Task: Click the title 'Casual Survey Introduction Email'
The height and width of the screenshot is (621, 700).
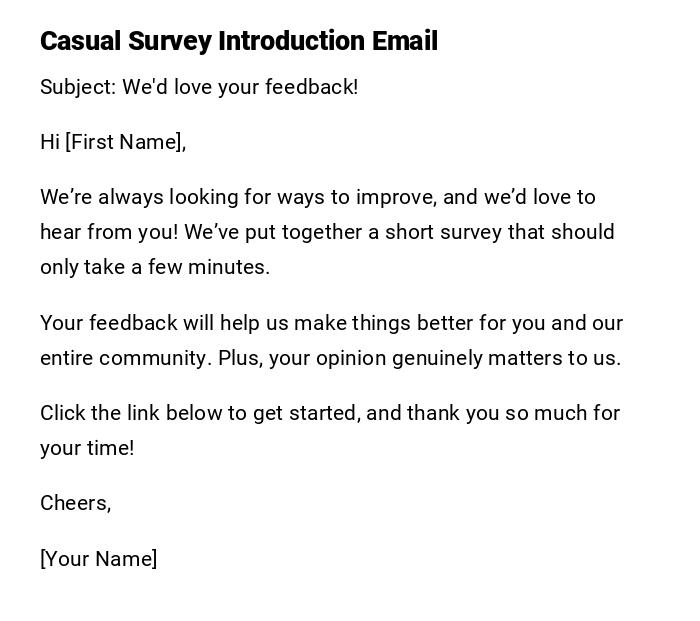Action: point(239,41)
